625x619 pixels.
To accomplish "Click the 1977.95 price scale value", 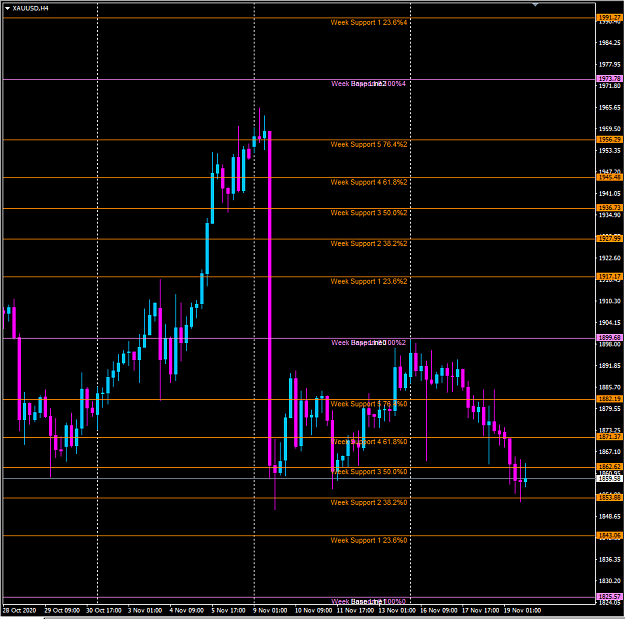I will [x=610, y=65].
